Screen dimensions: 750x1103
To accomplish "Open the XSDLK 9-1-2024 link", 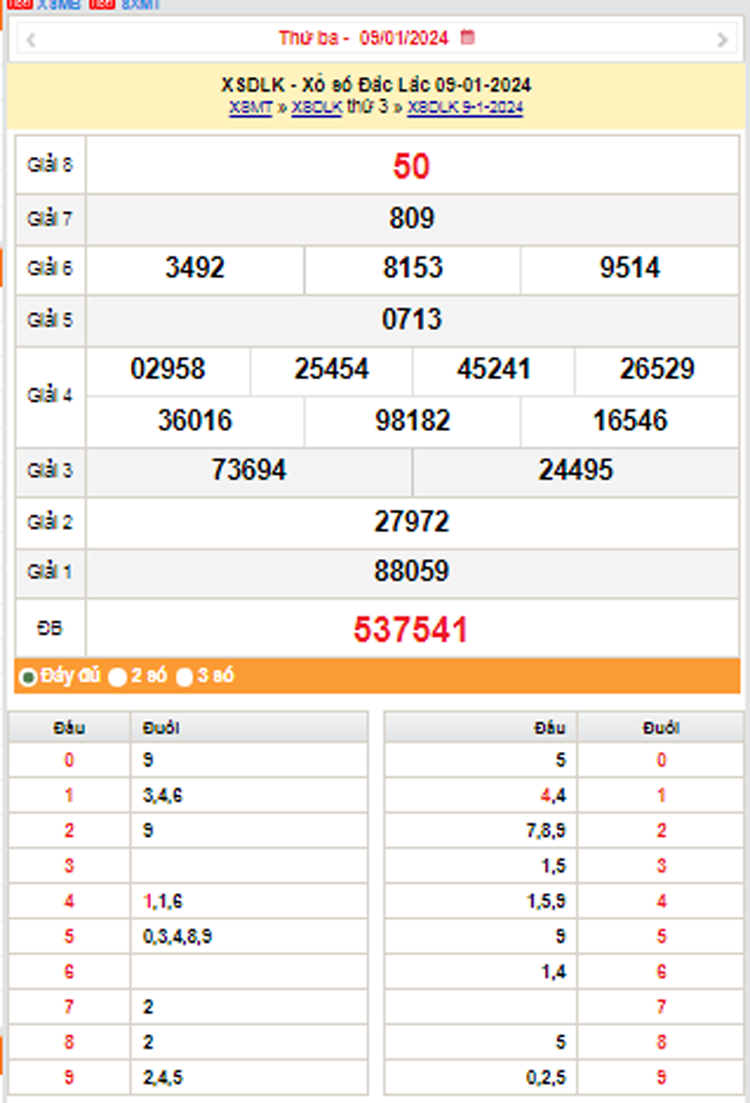I will pyautogui.click(x=465, y=108).
